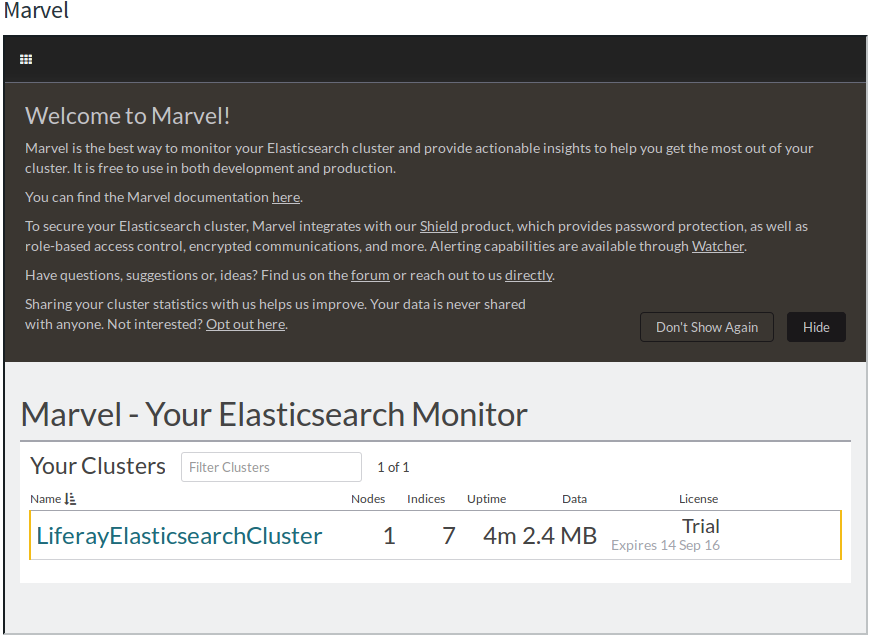This screenshot has width=869, height=637.
Task: Click the Don't Show Again button
Action: click(x=707, y=327)
